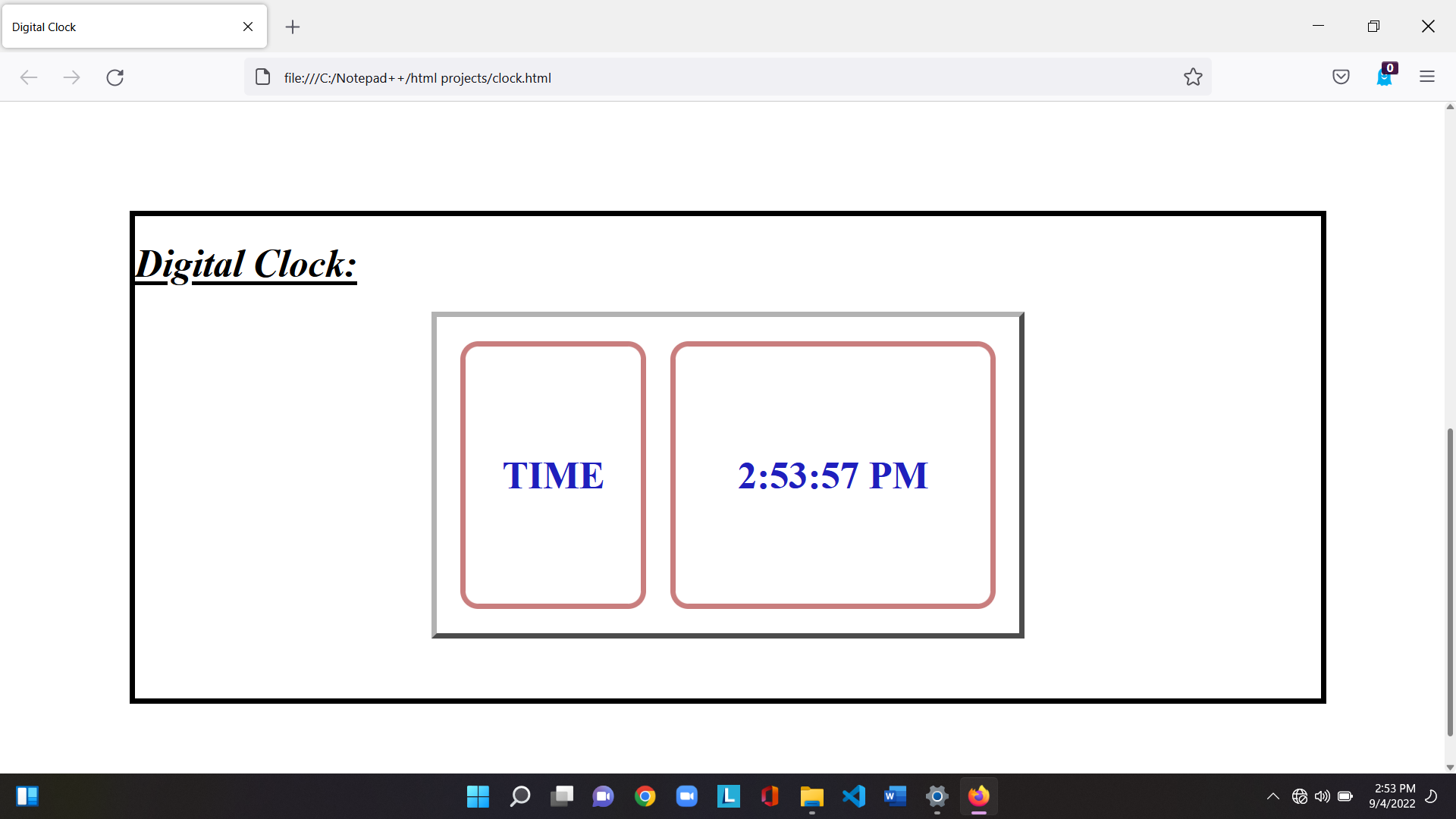This screenshot has width=1456, height=819.
Task: Open the taskbar clock and date
Action: tap(1392, 796)
